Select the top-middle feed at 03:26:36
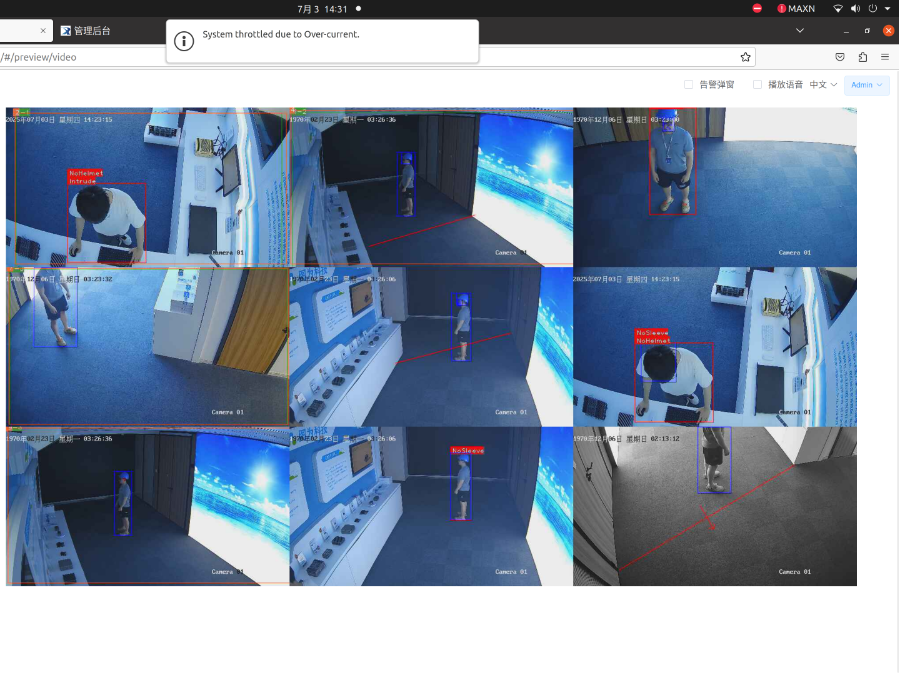The width and height of the screenshot is (899, 675). pyautogui.click(x=431, y=187)
